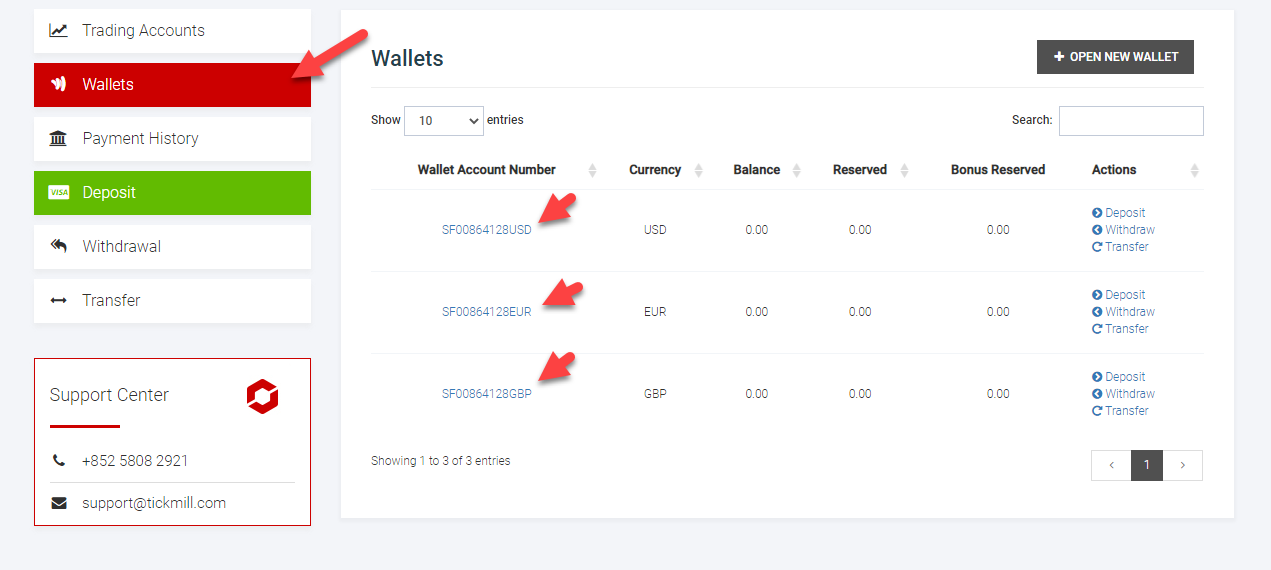Viewport: 1271px width, 570px height.
Task: Sort by Currency column arrows
Action: point(699,170)
